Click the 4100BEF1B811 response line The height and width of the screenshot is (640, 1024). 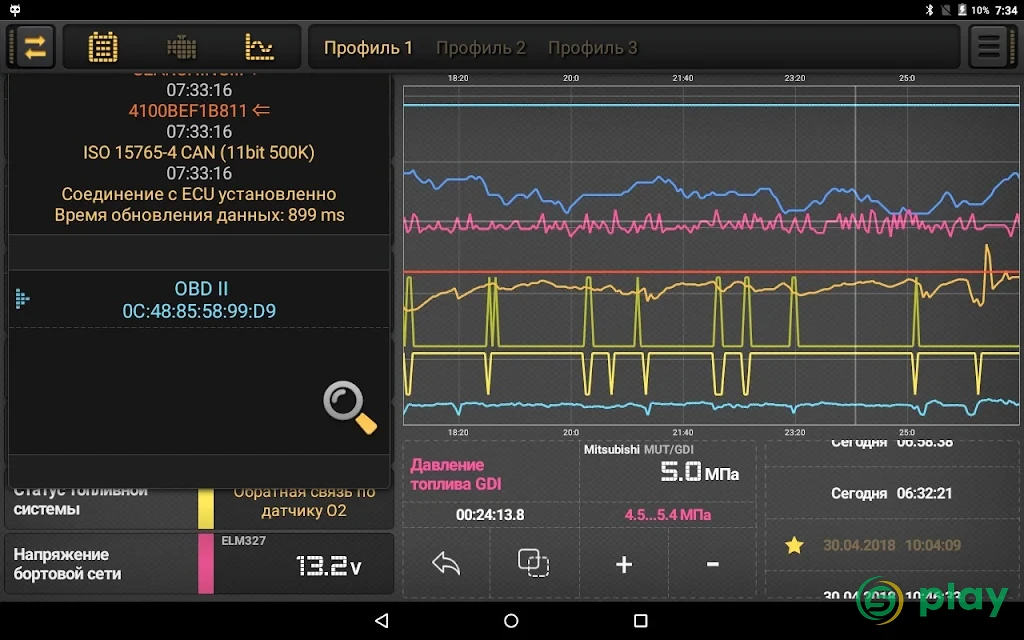coord(199,110)
